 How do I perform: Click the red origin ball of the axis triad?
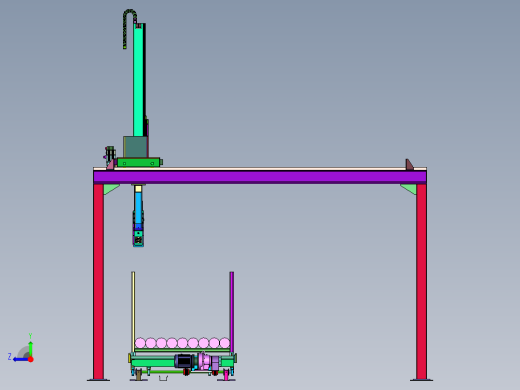(31, 359)
